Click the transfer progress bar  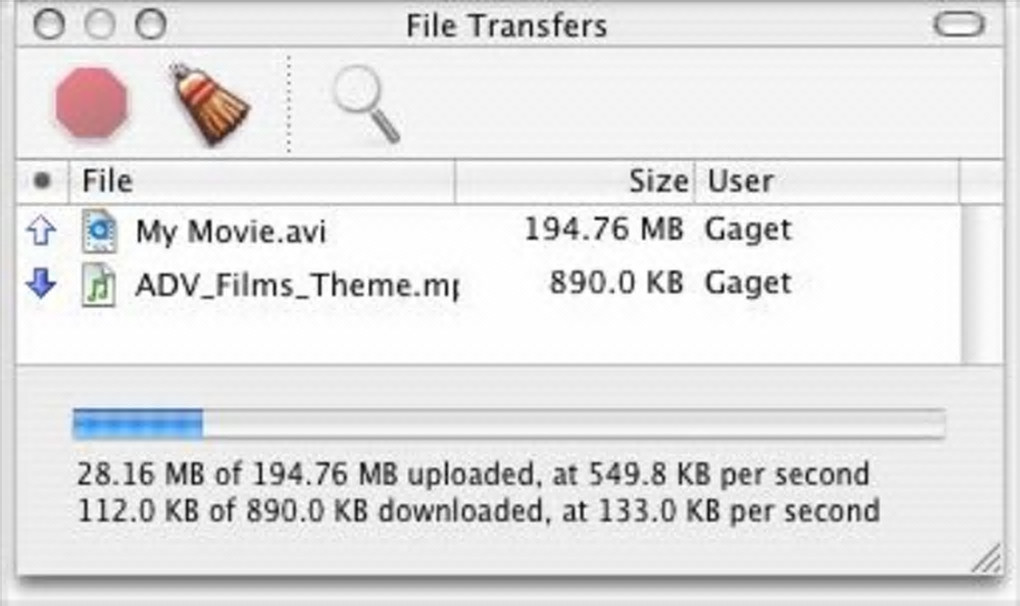pyautogui.click(x=508, y=424)
